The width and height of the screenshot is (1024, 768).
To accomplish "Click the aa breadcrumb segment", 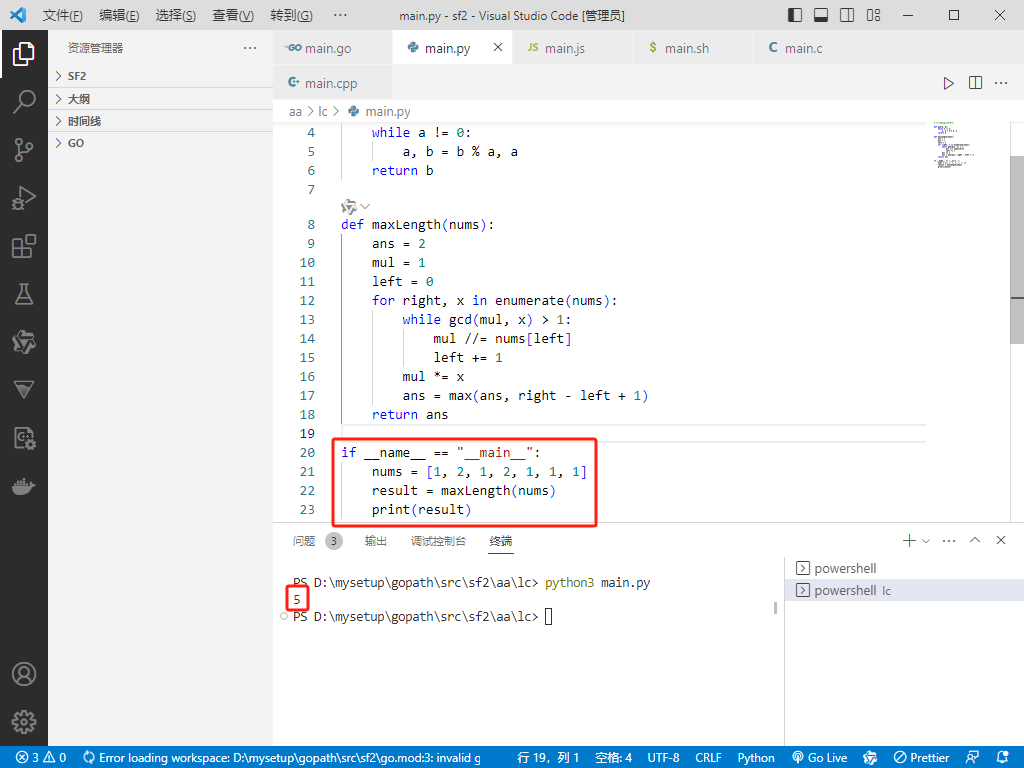I will point(295,112).
